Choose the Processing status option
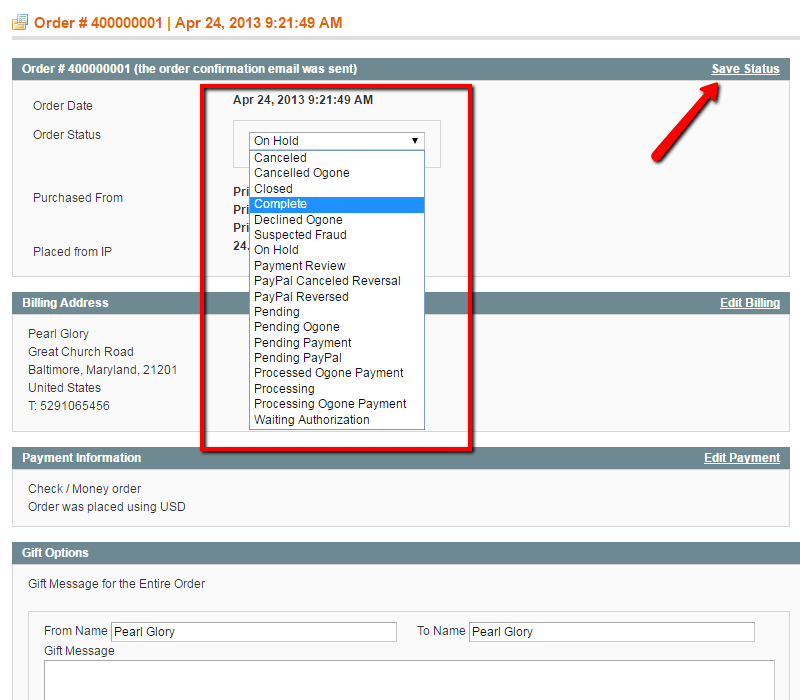The width and height of the screenshot is (800, 700). point(284,389)
